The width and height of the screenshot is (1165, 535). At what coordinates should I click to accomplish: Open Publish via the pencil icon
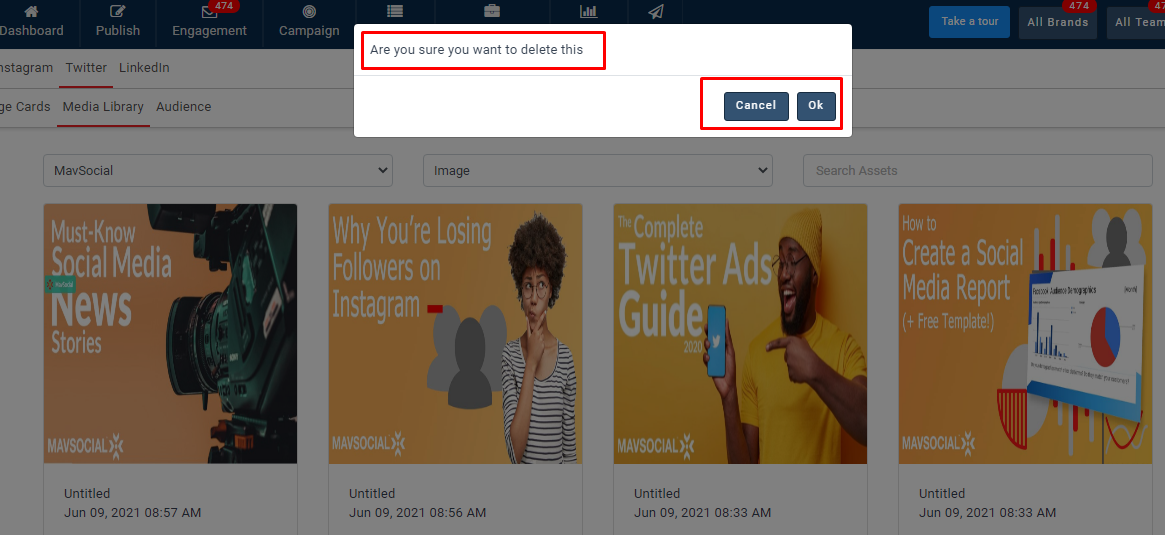click(118, 12)
